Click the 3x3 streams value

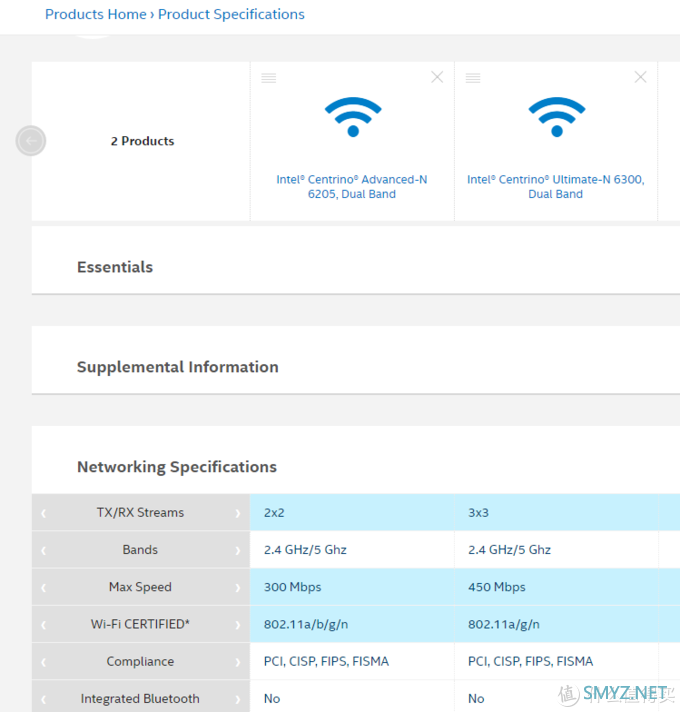click(478, 513)
